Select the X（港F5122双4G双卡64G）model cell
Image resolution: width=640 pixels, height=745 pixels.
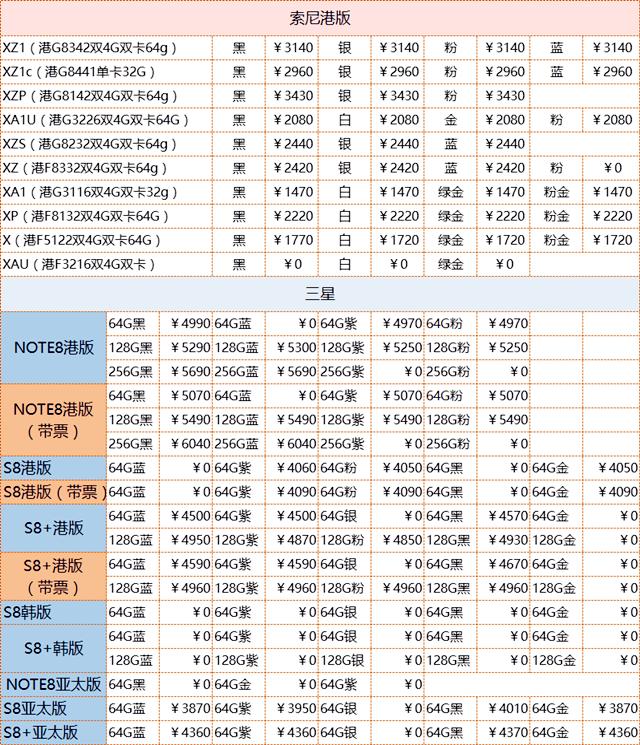(x=106, y=240)
